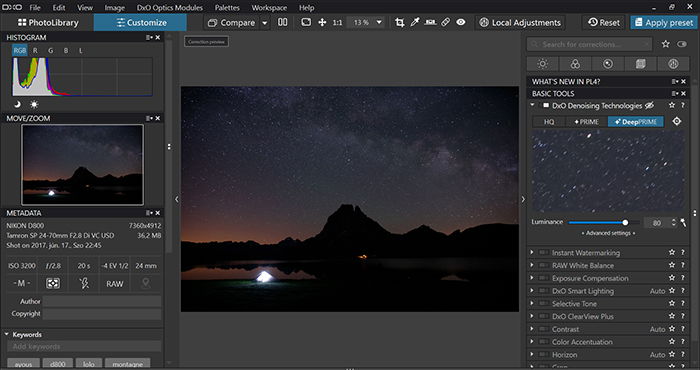
Task: Open Local Adjustments
Action: (520, 23)
